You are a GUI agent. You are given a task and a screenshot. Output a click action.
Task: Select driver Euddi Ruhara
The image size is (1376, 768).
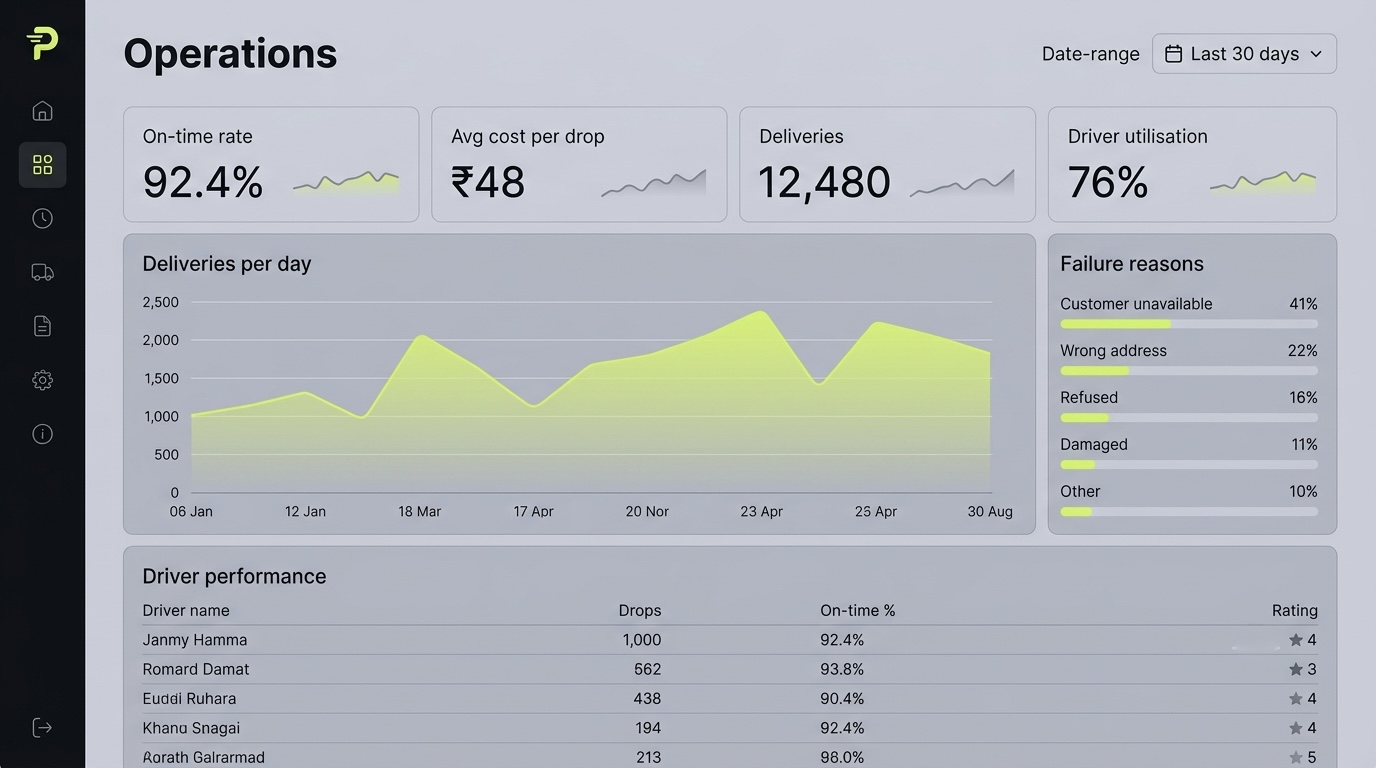point(189,699)
